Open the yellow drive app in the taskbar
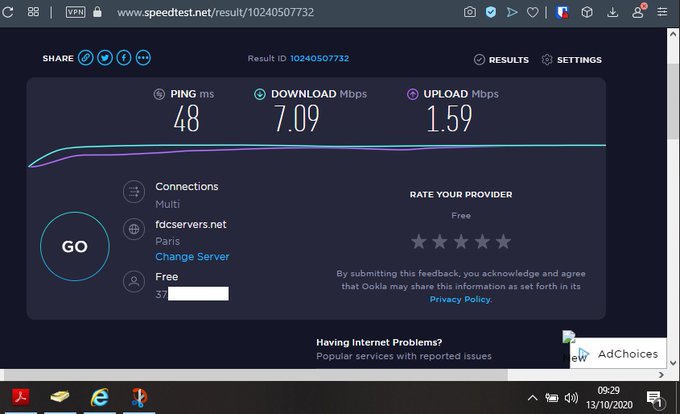680x414 pixels. tap(59, 397)
